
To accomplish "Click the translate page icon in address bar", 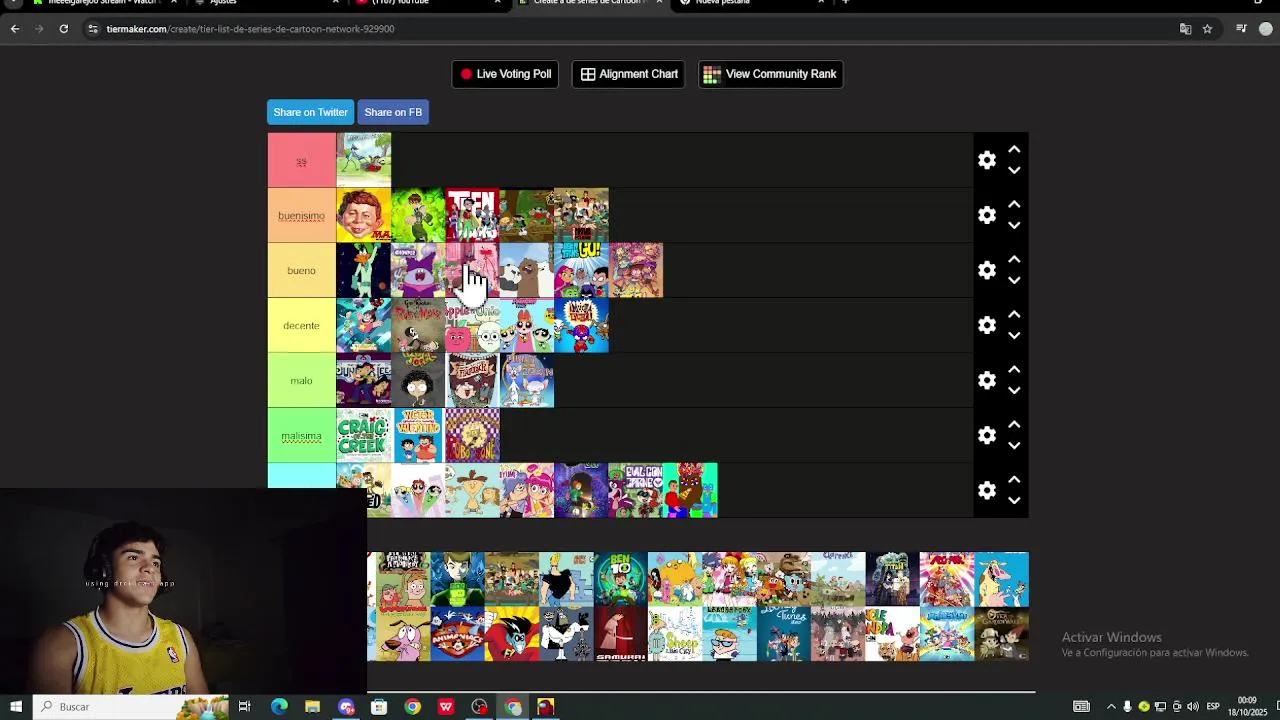I will pos(1185,29).
